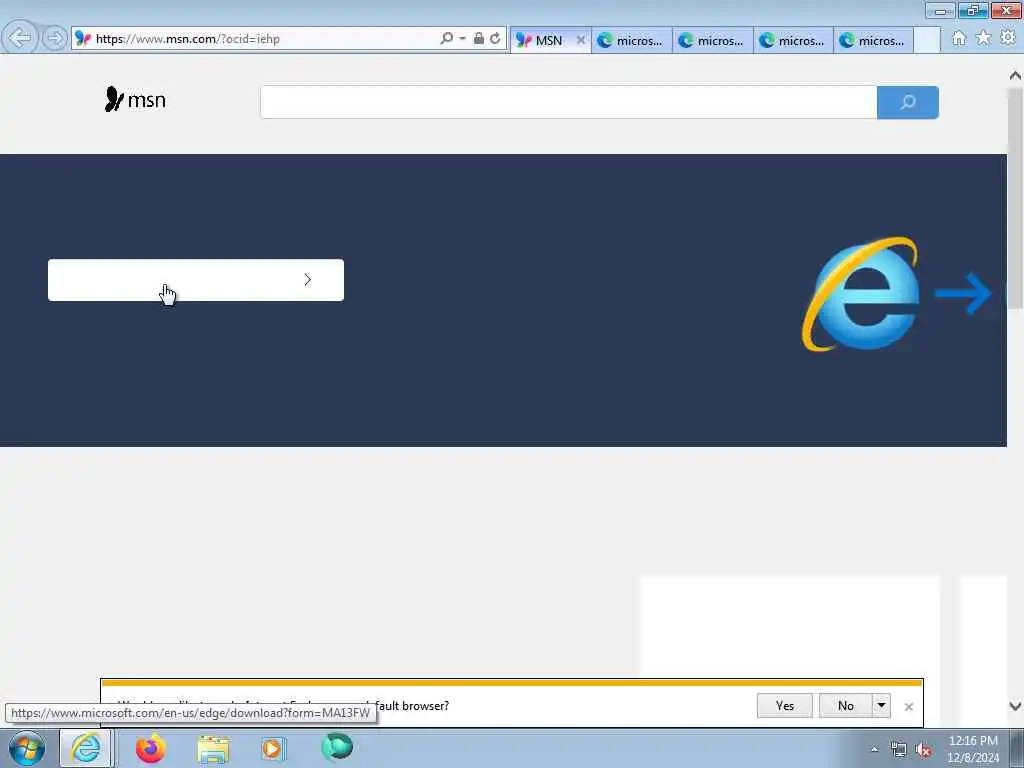View the security lock icon report
The width and height of the screenshot is (1024, 768).
[x=479, y=39]
